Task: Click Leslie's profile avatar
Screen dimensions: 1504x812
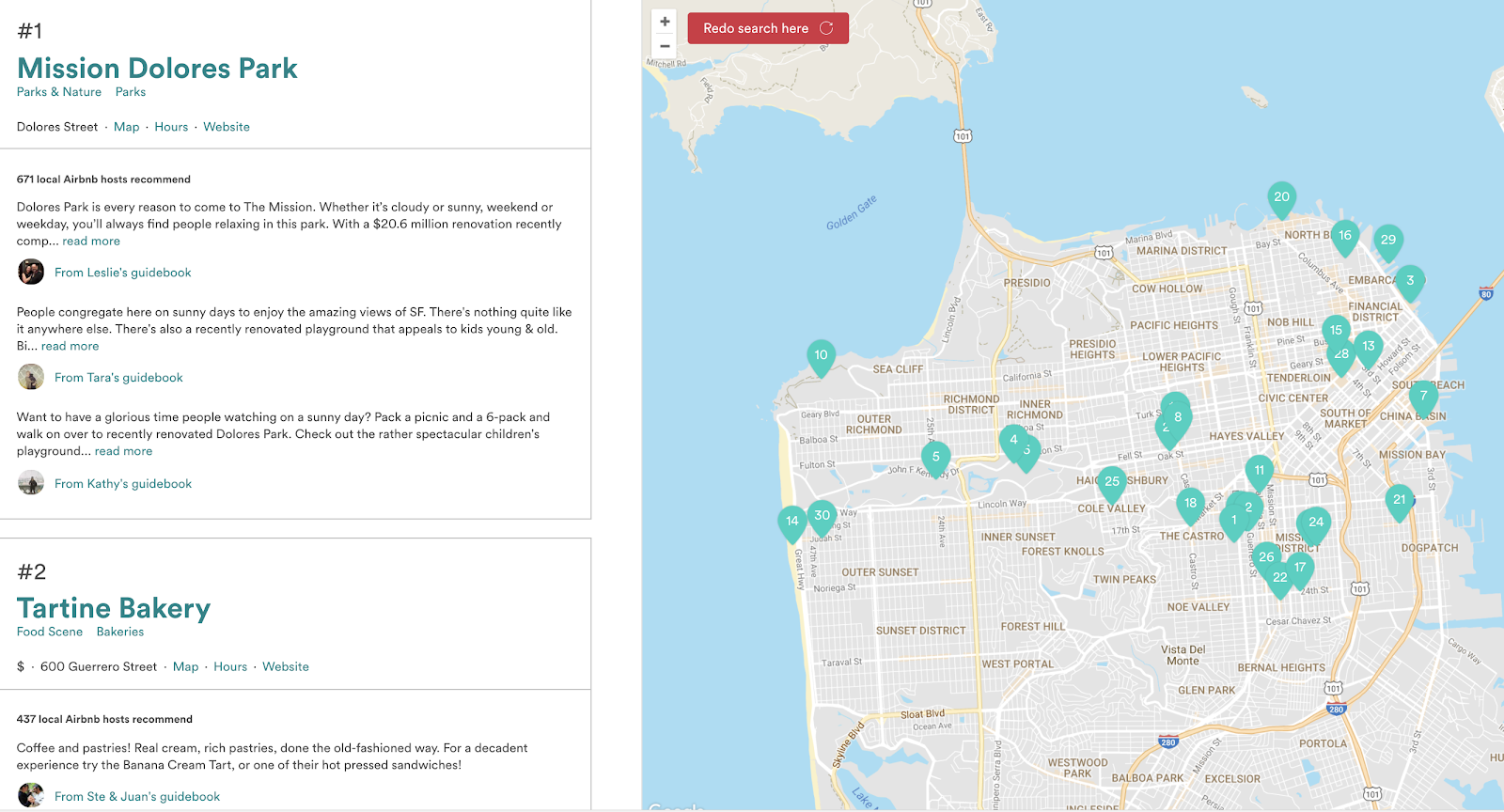Action: (x=31, y=273)
